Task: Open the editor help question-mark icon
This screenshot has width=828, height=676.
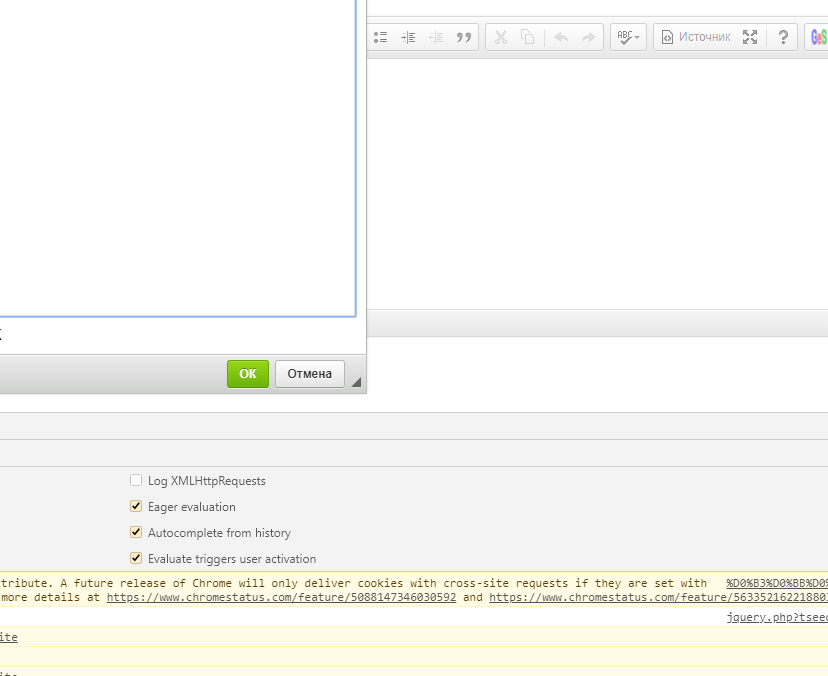Action: (x=783, y=37)
